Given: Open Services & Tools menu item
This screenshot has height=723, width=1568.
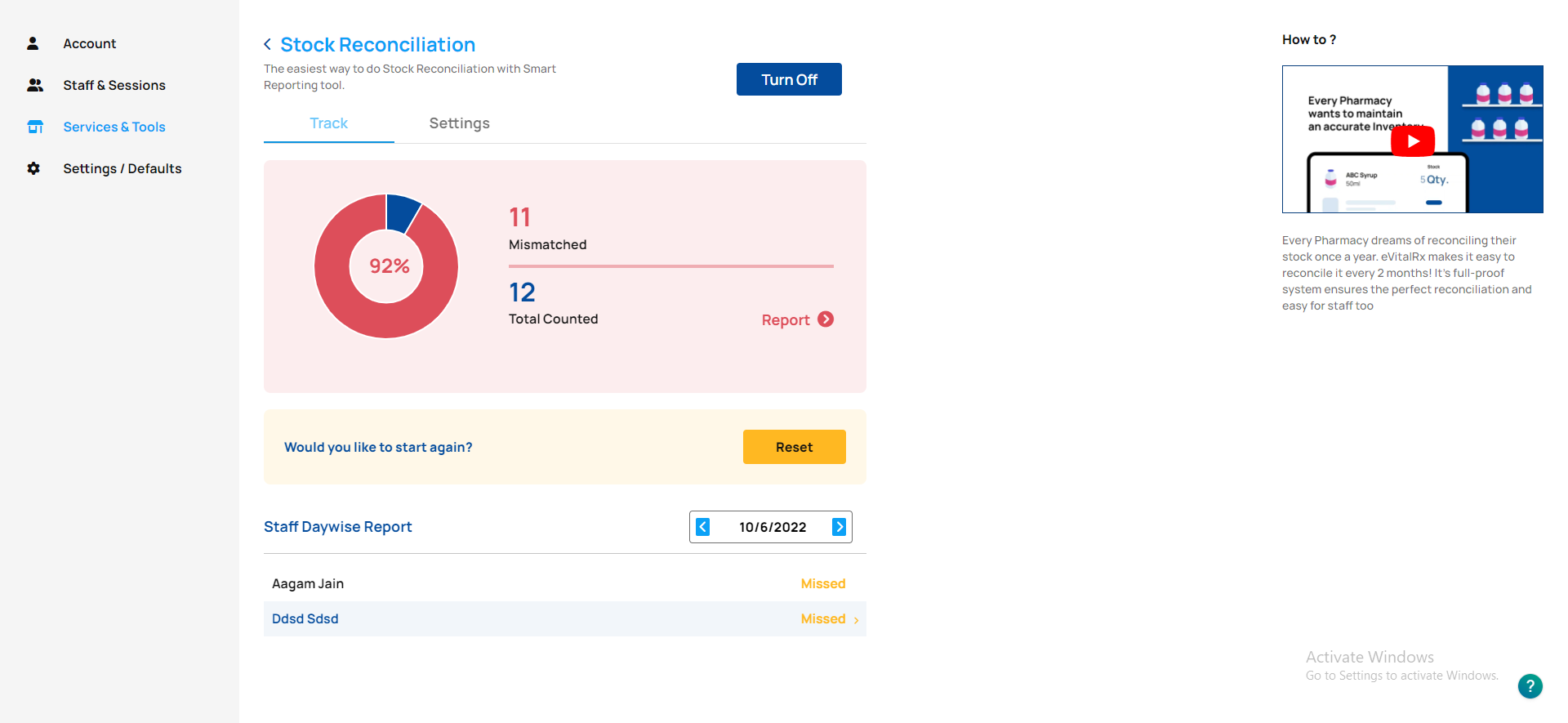Looking at the screenshot, I should pyautogui.click(x=114, y=127).
